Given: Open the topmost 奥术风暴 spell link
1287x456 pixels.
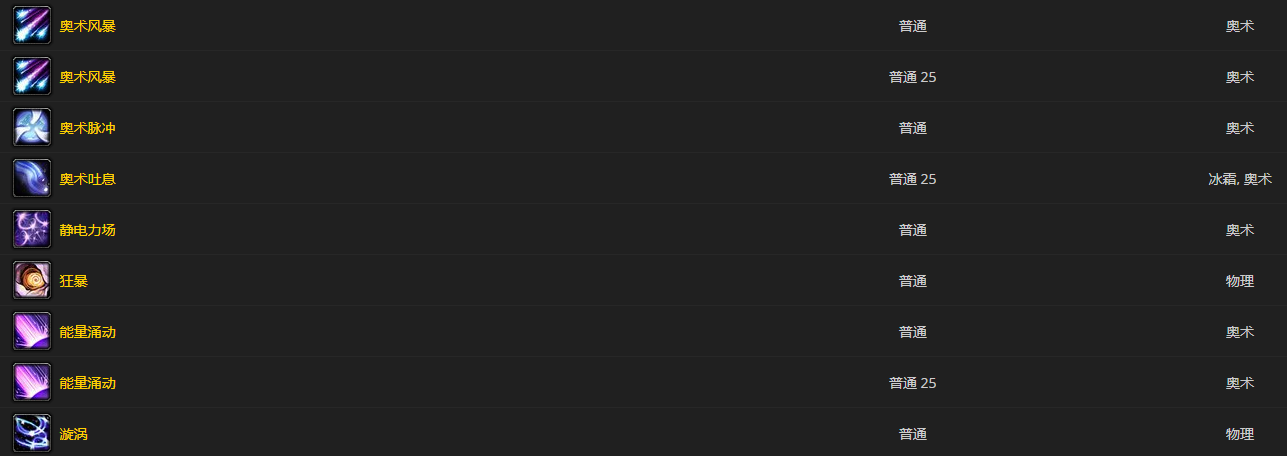Looking at the screenshot, I should pos(88,26).
